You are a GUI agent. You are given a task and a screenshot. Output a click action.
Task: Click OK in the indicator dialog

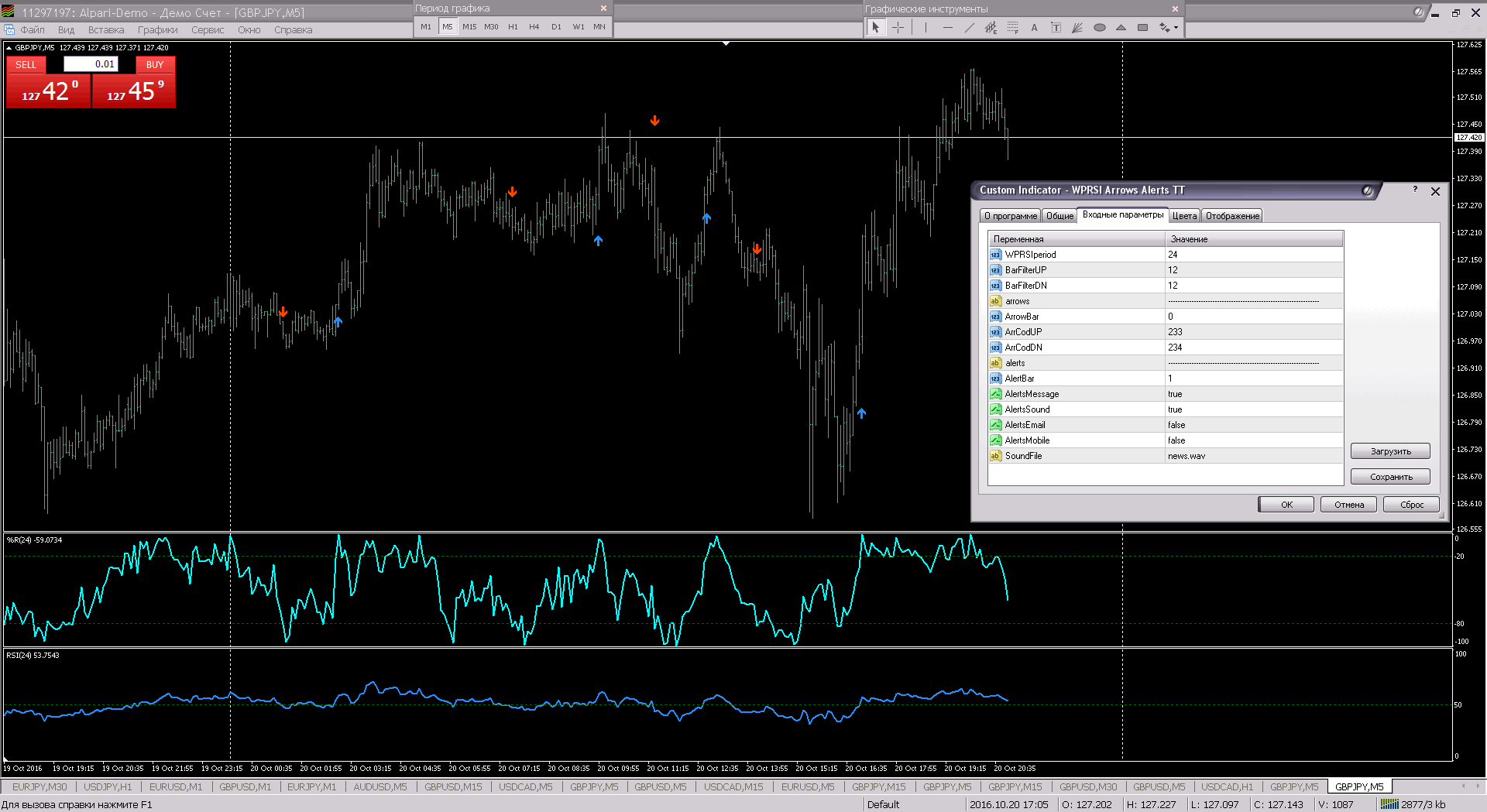pos(1286,505)
